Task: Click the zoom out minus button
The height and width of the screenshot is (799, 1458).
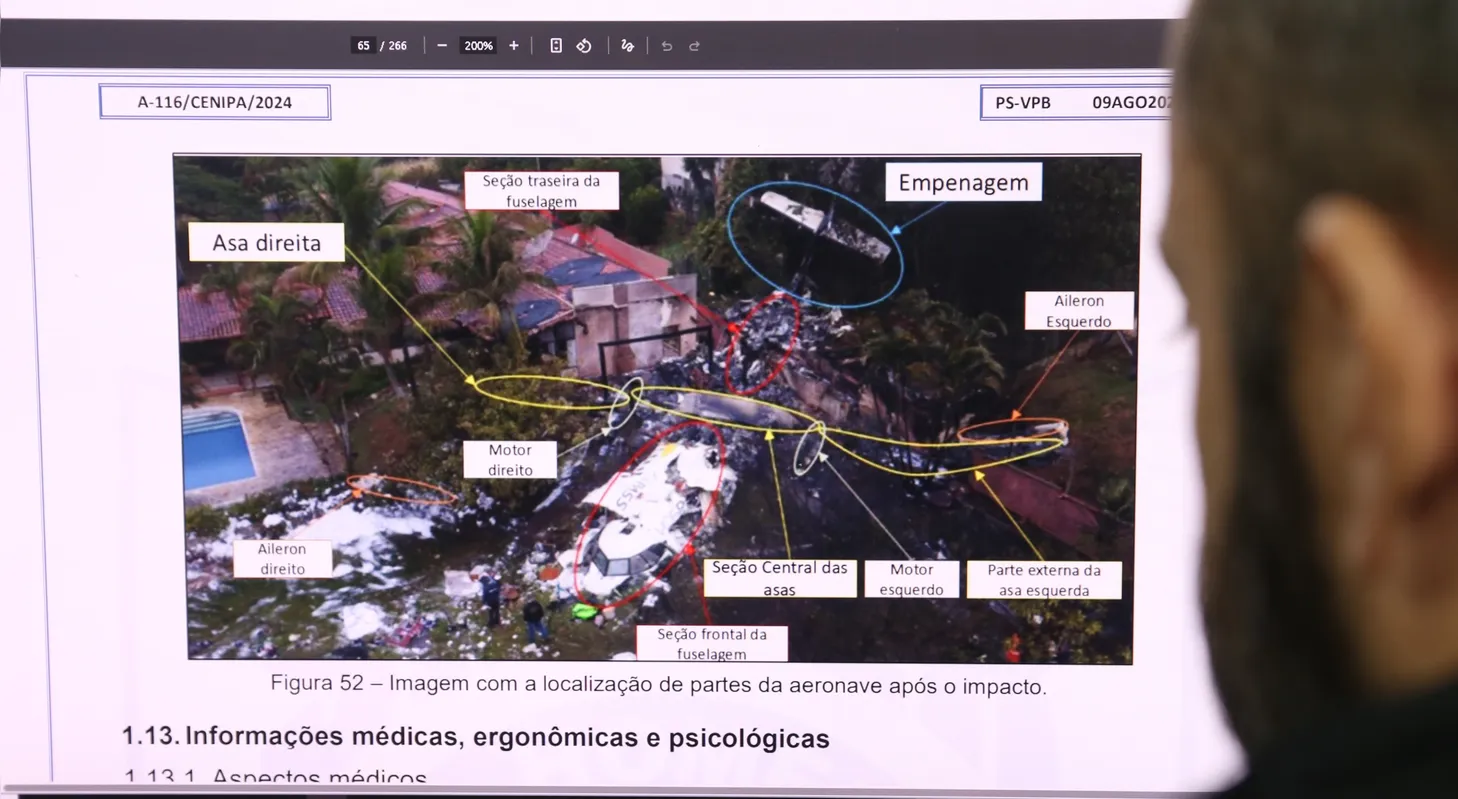Action: pyautogui.click(x=441, y=46)
